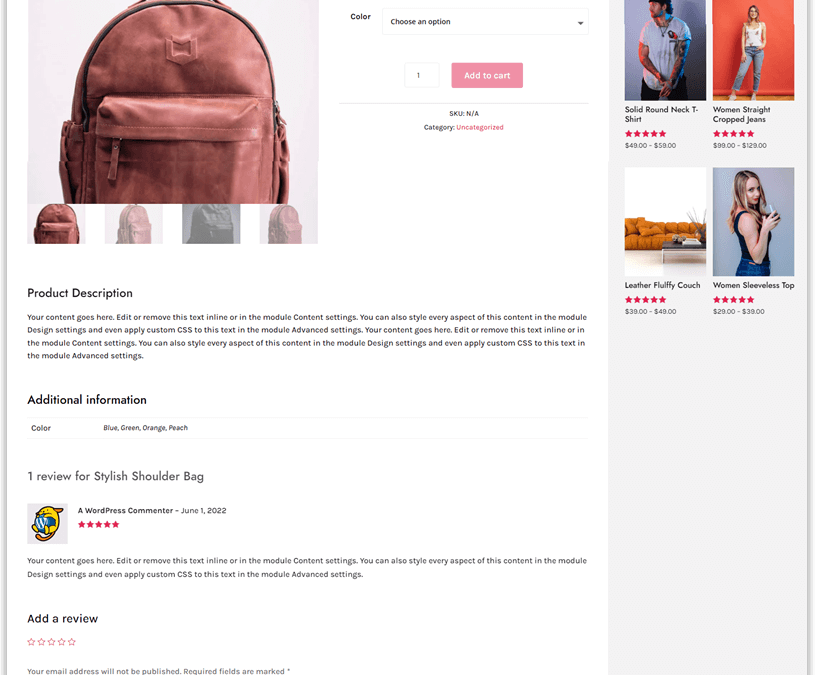The image size is (815, 675).
Task: Click the Women Sleeveless Top product image
Action: pyautogui.click(x=753, y=221)
